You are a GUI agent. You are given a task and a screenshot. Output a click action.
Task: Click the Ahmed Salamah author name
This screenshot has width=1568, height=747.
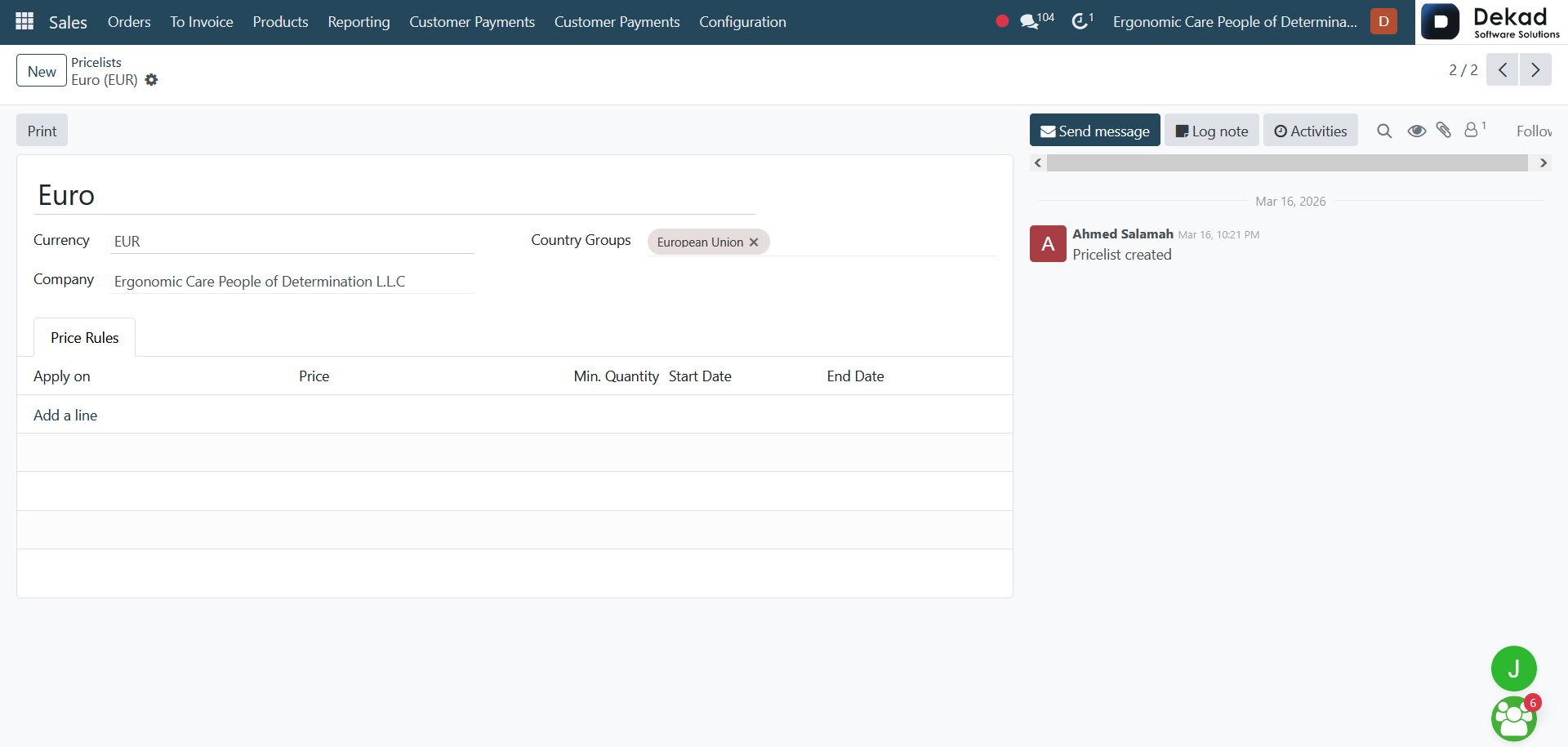click(x=1122, y=233)
